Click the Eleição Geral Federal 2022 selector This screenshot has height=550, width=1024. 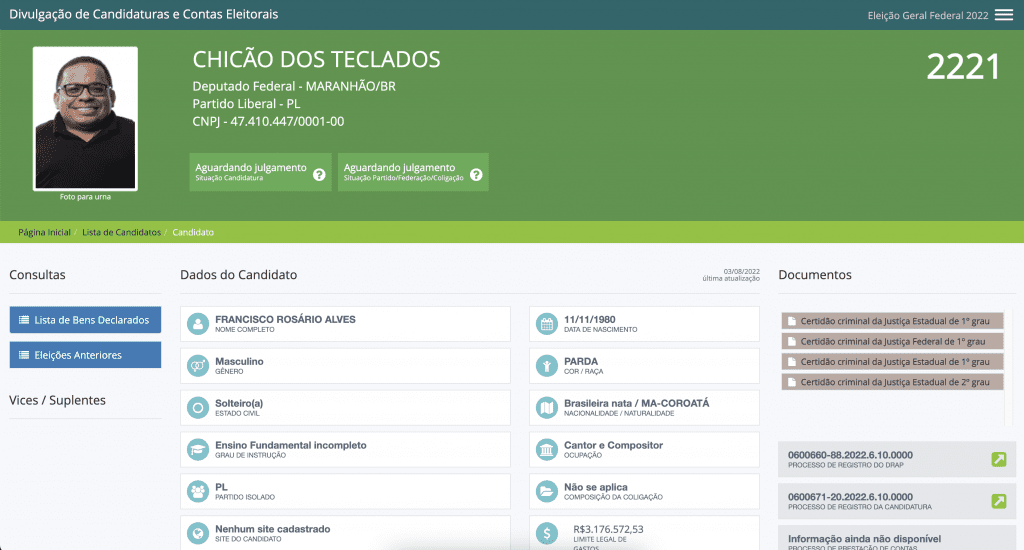[926, 15]
